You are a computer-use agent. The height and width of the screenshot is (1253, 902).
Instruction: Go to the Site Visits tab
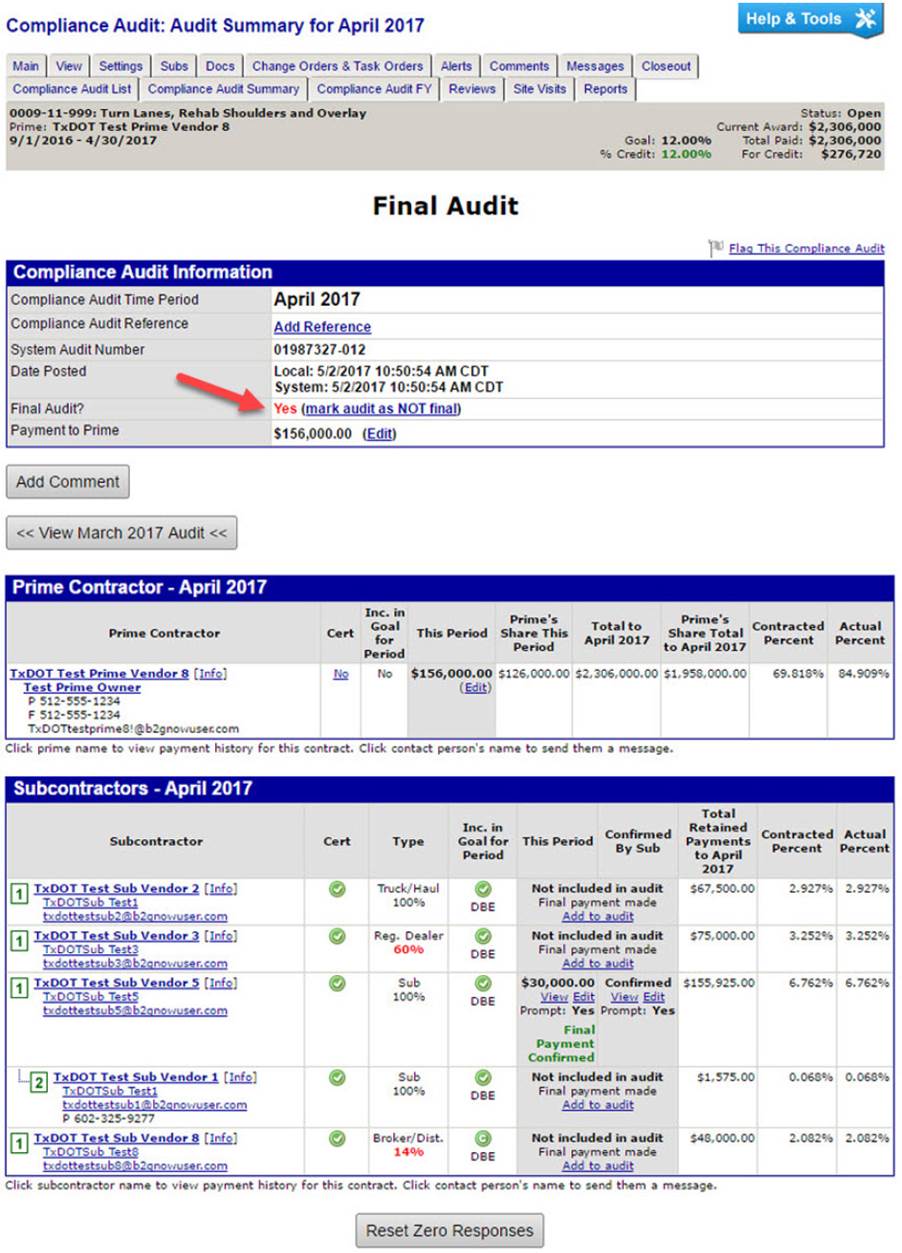click(x=540, y=89)
